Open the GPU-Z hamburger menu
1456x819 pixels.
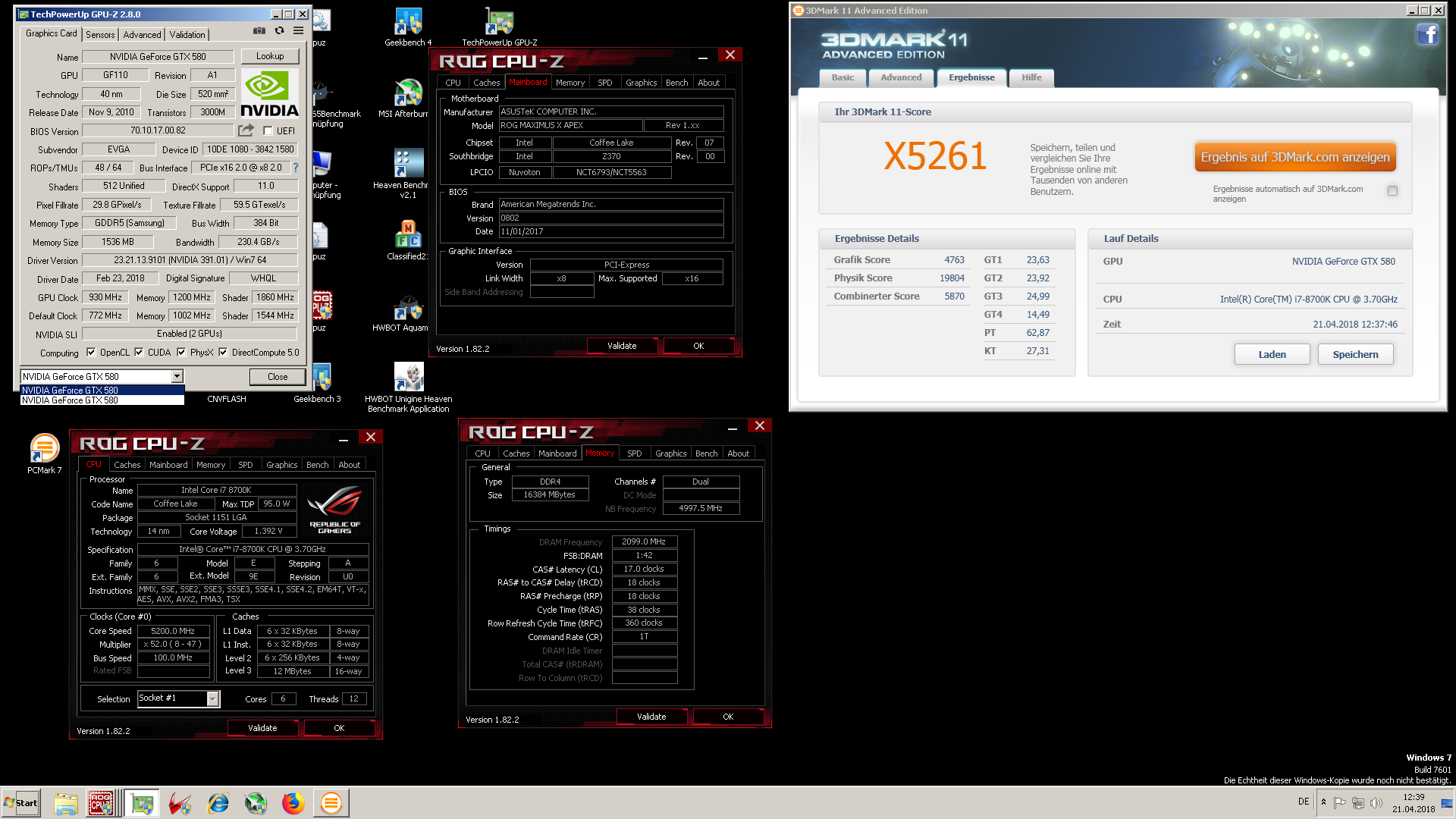pos(299,31)
